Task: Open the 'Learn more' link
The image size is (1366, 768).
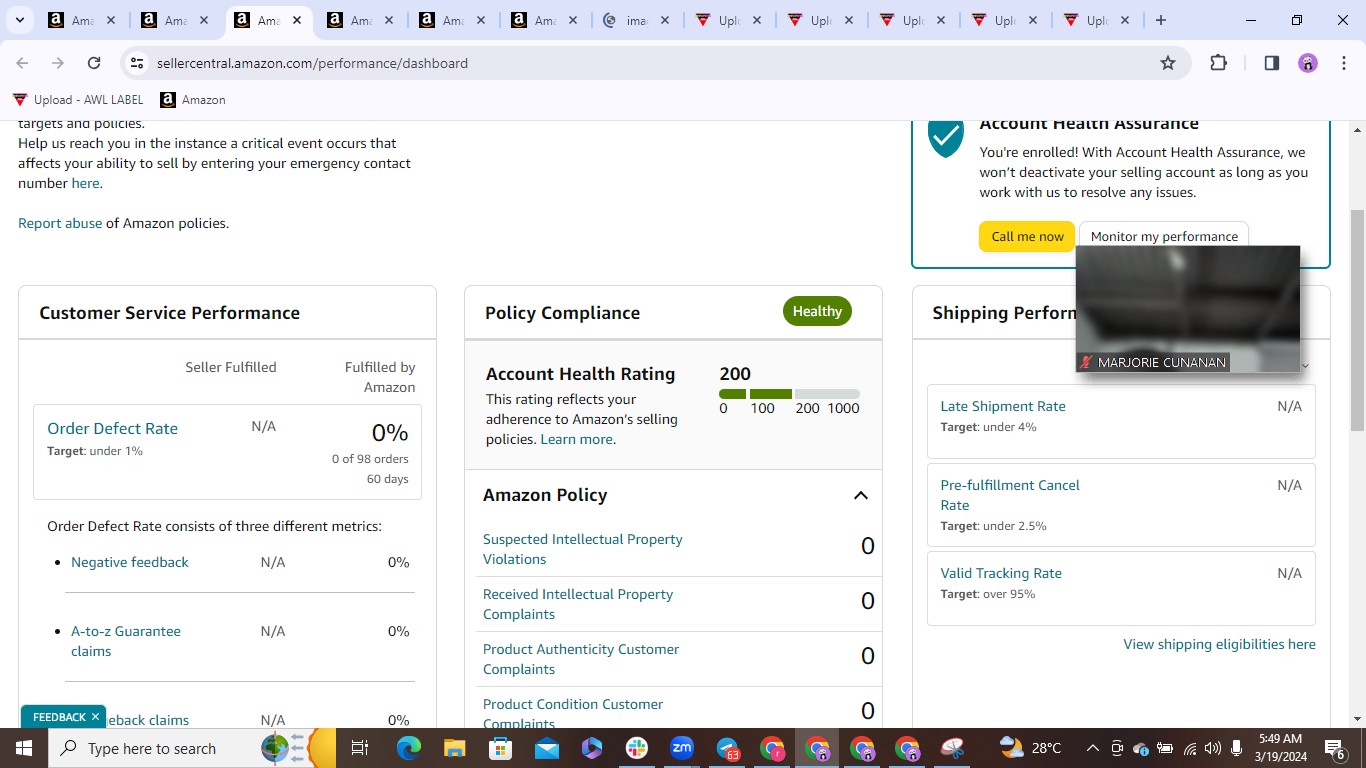Action: click(576, 439)
